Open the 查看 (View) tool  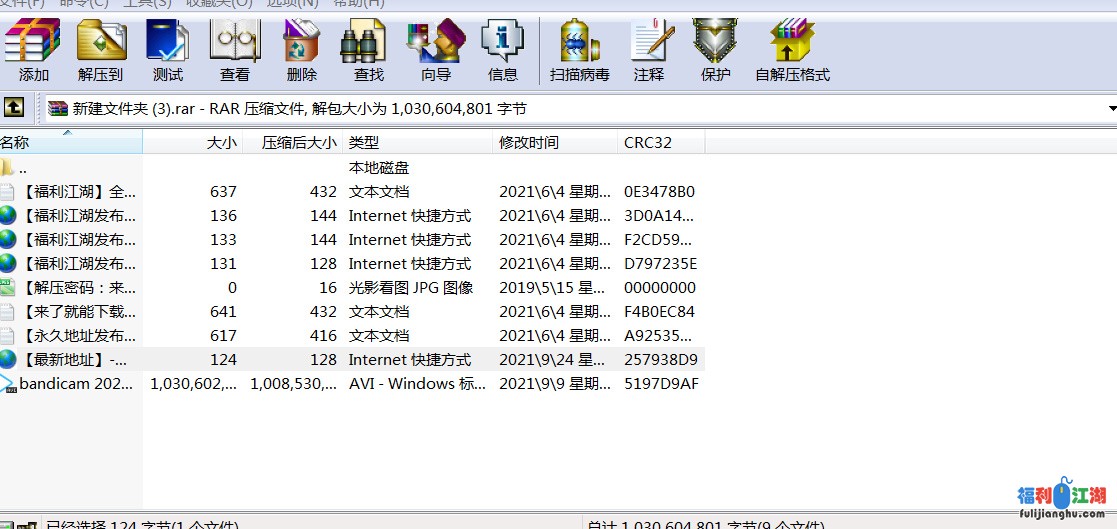[235, 49]
